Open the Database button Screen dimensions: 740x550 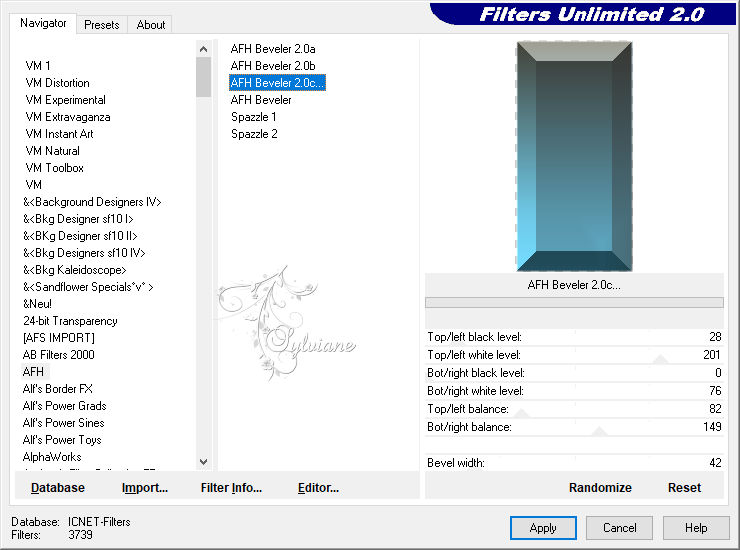coord(58,488)
